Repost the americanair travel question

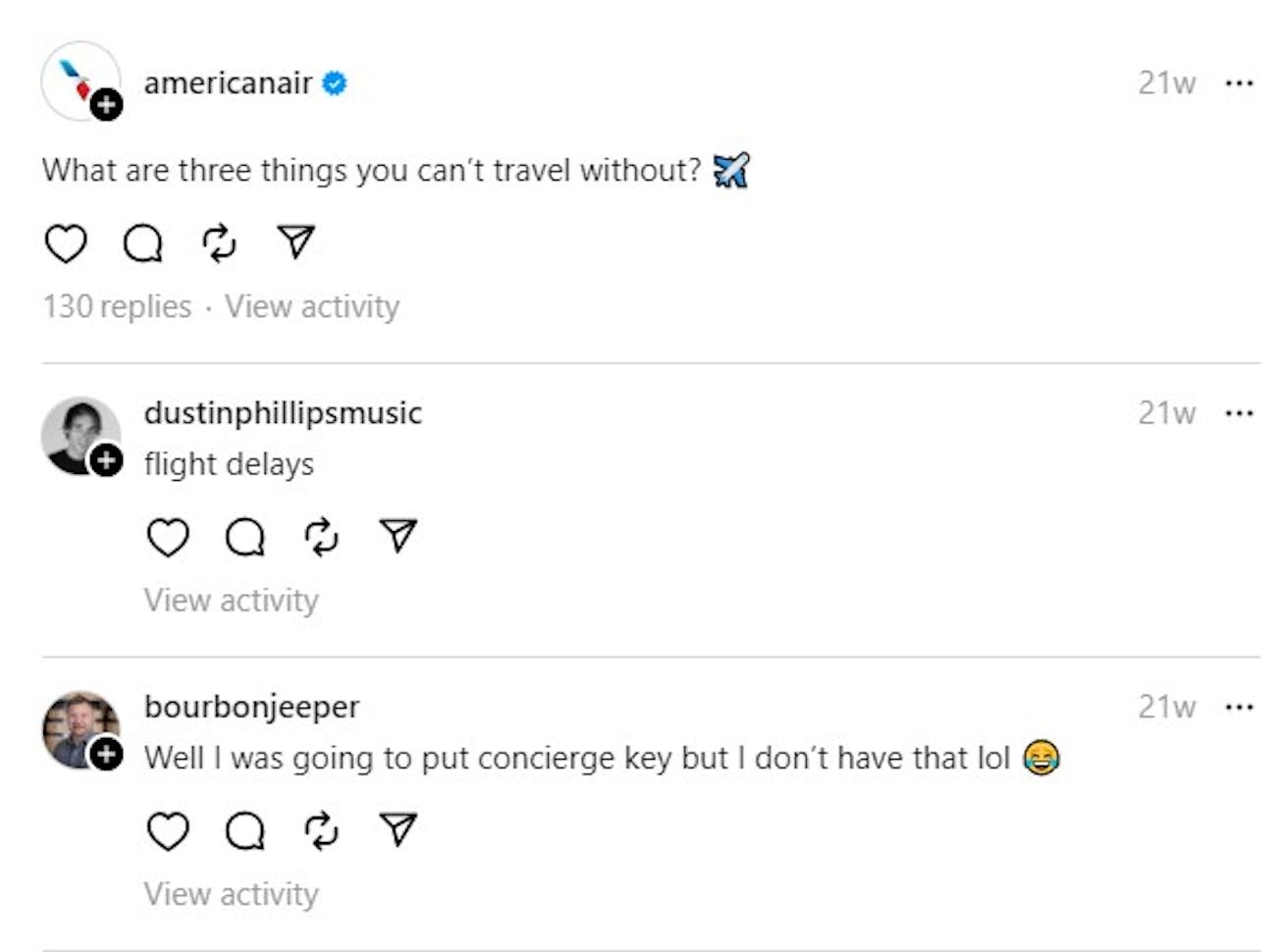point(219,243)
